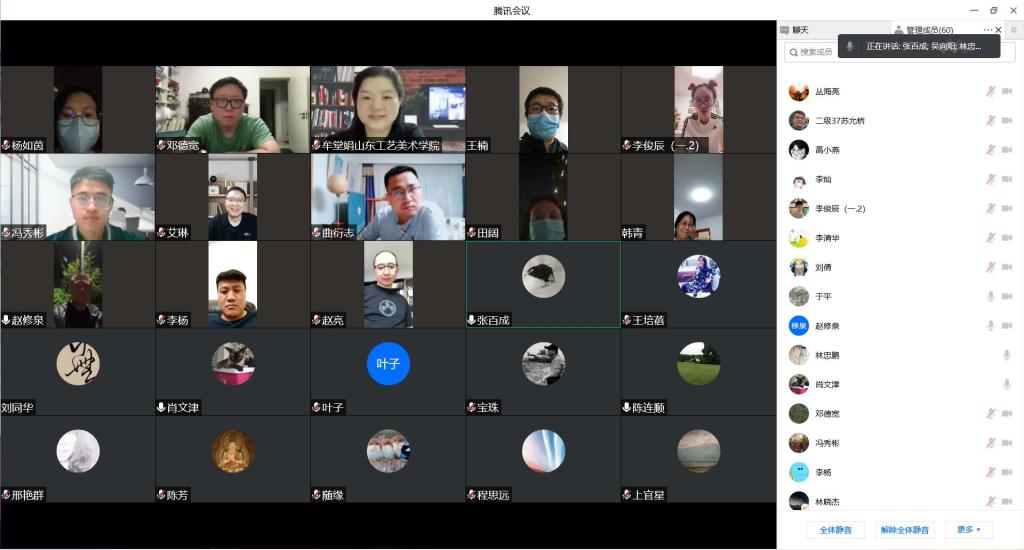Click the muted mic icon for 刘倩

990,267
